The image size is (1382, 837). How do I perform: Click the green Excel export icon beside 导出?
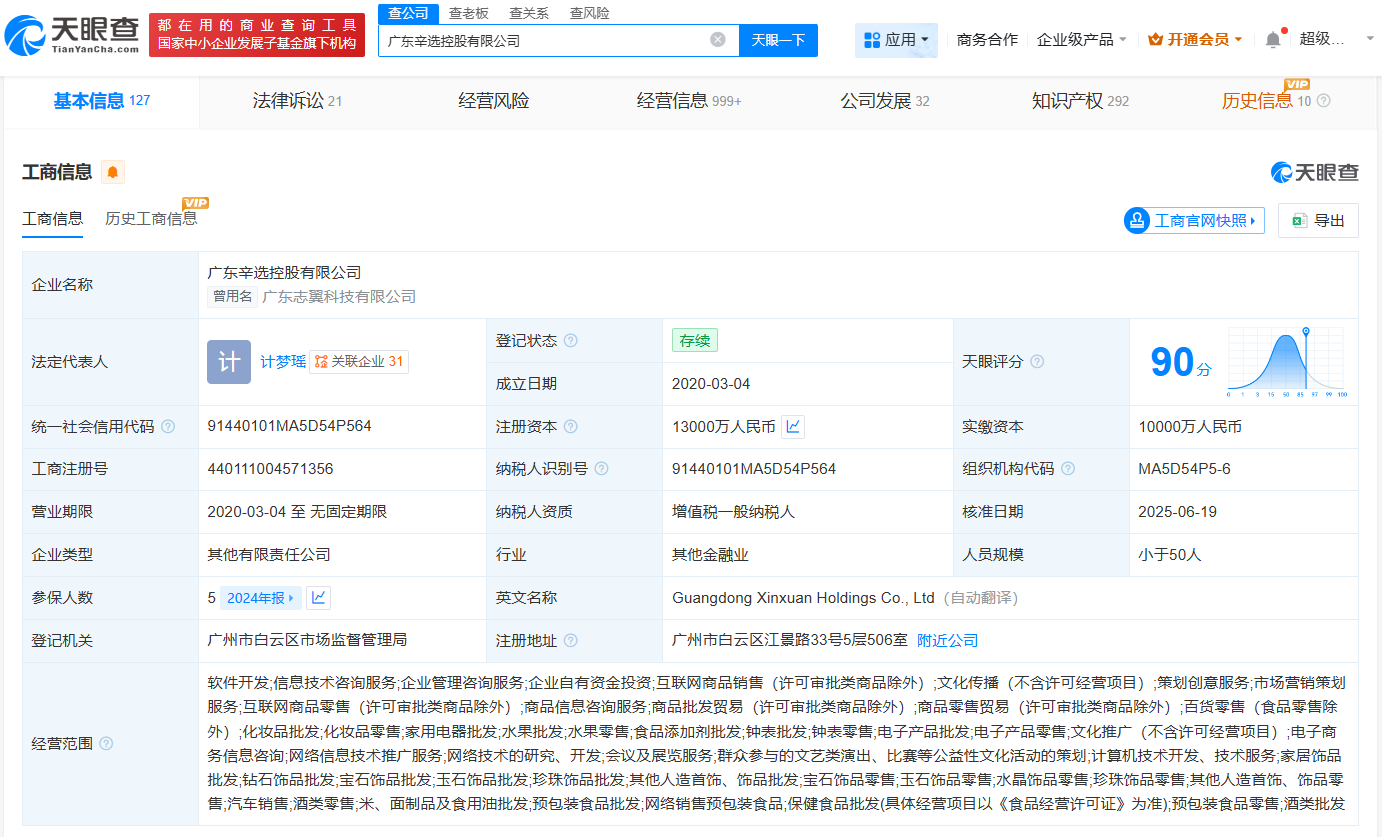[x=1299, y=220]
